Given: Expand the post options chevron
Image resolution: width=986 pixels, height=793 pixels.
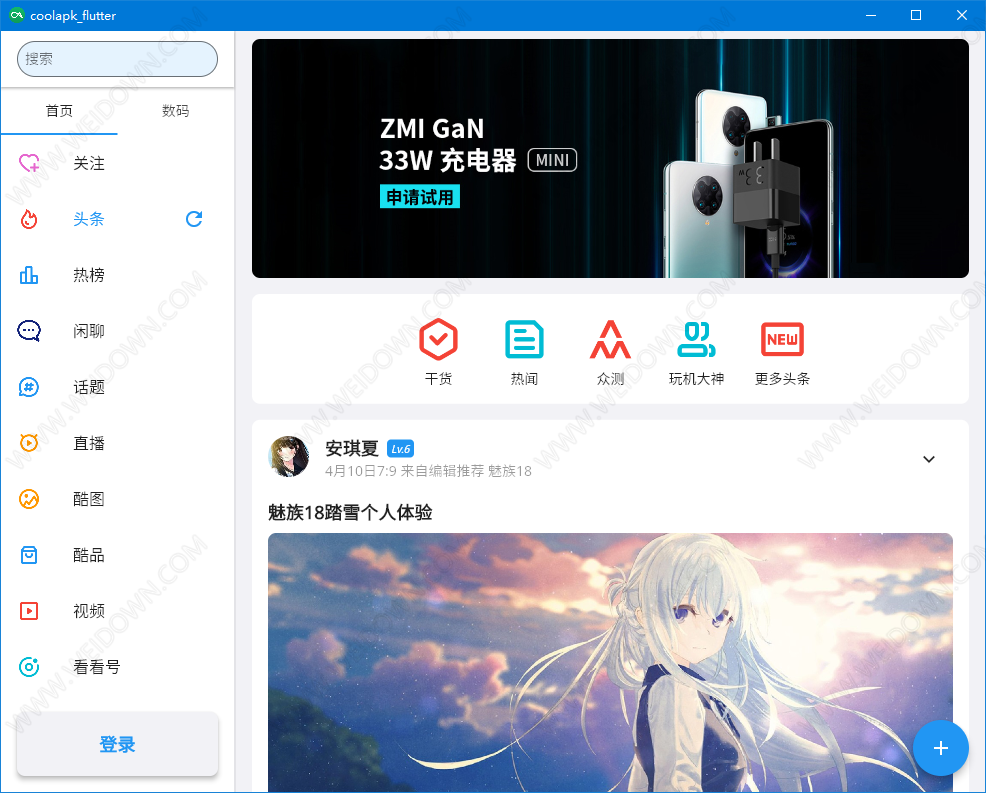Looking at the screenshot, I should click(928, 459).
